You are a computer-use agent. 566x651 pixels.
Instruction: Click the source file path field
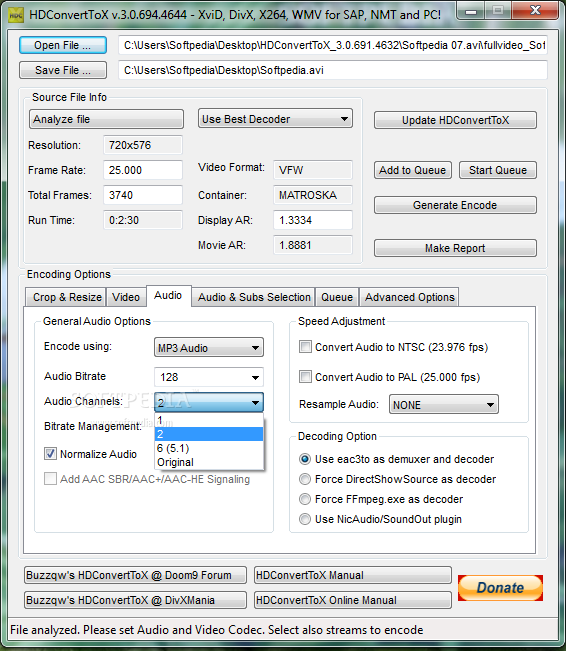333,45
